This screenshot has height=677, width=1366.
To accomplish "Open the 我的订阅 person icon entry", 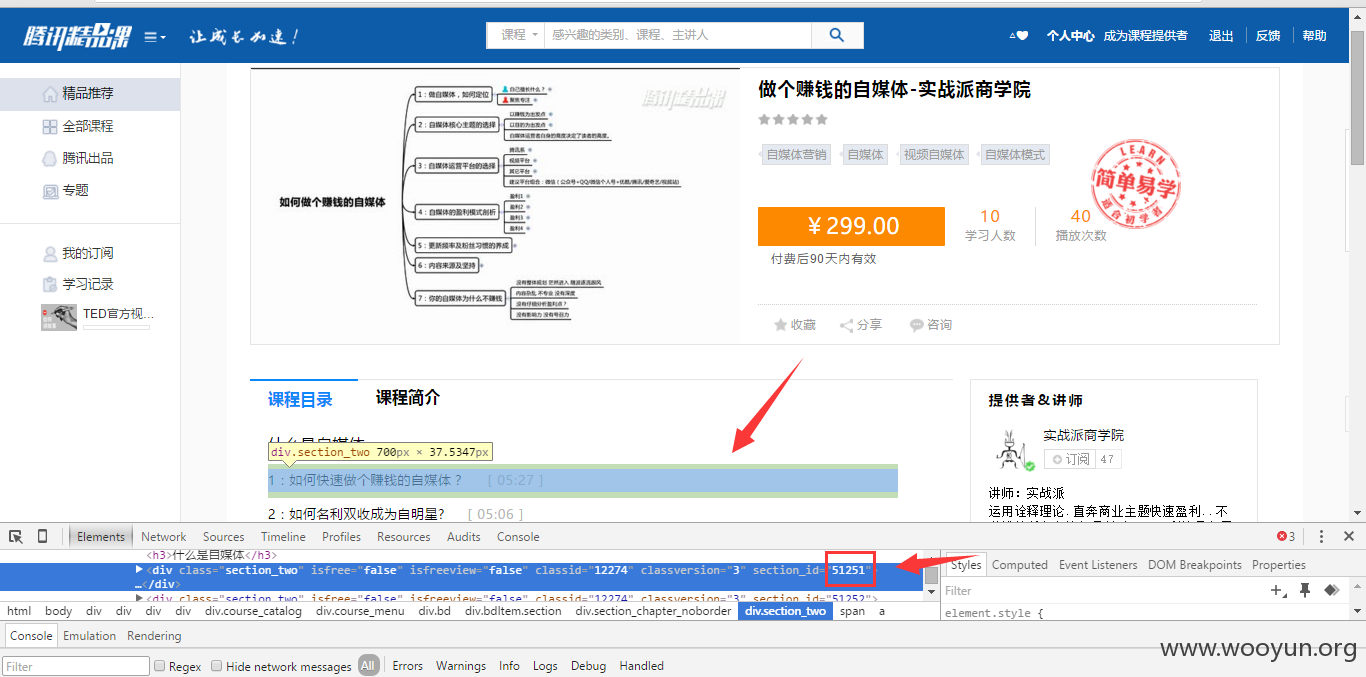I will pyautogui.click(x=50, y=254).
